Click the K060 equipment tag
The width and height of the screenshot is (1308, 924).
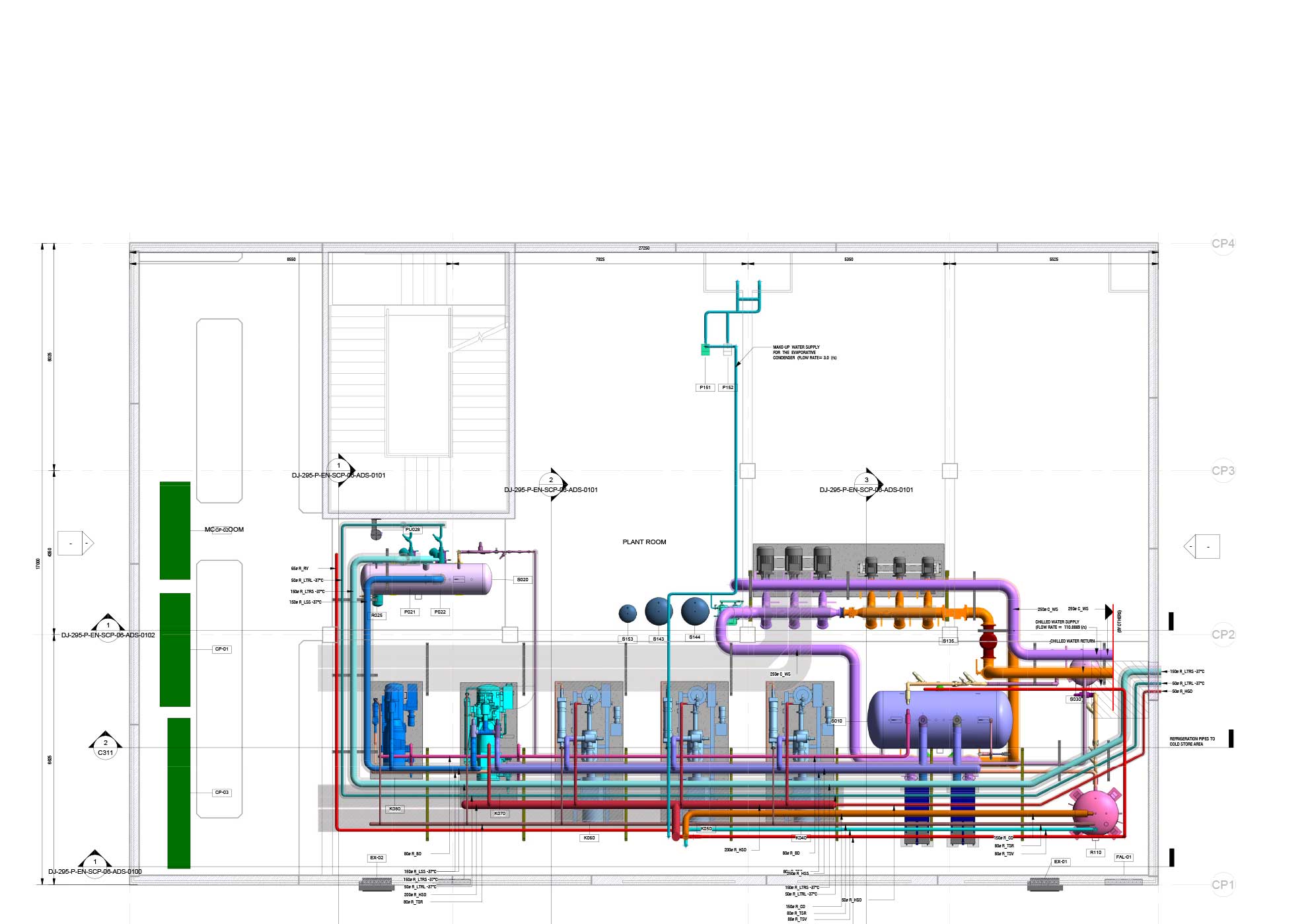pyautogui.click(x=589, y=837)
